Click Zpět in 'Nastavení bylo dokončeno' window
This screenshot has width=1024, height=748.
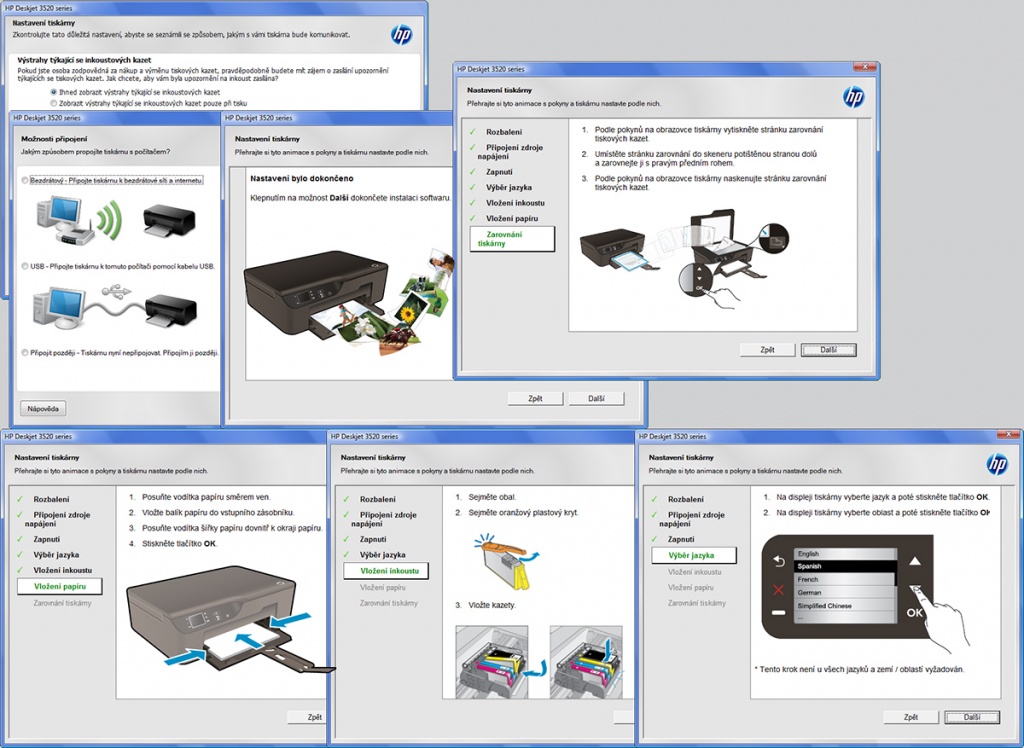[x=536, y=398]
